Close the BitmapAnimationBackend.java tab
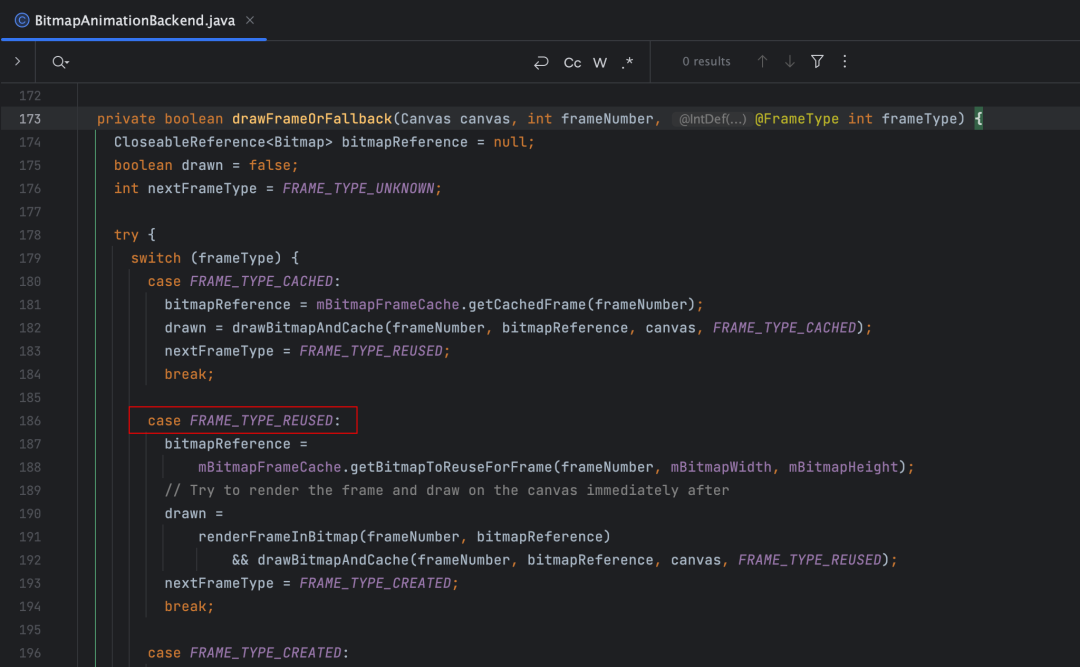The width and height of the screenshot is (1080, 667). (250, 21)
